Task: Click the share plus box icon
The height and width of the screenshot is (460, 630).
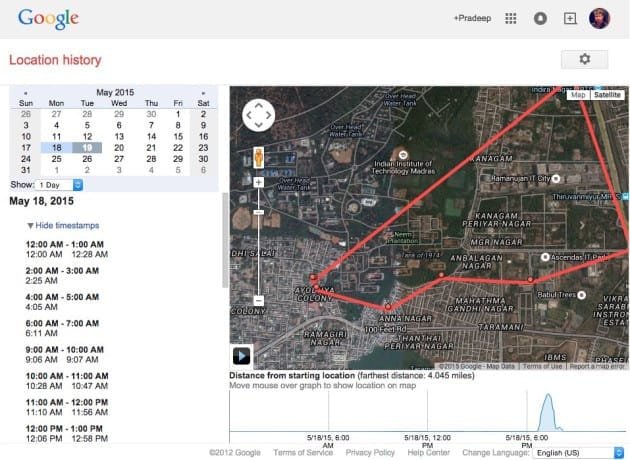Action: (x=570, y=18)
